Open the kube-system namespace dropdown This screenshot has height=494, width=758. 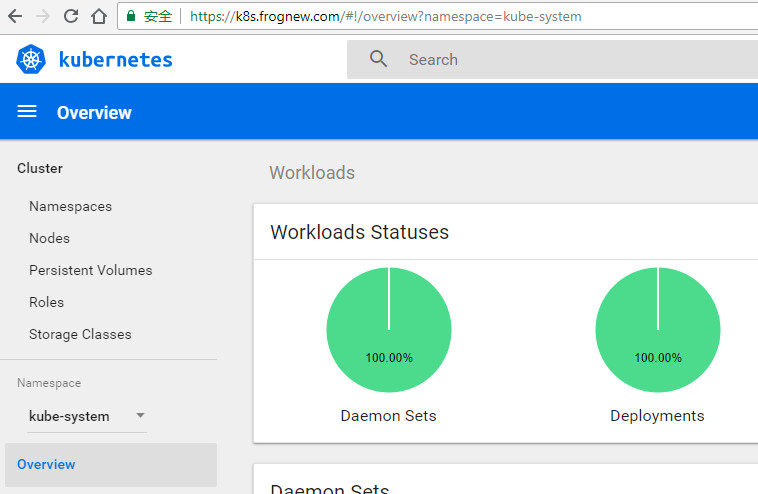[87, 416]
